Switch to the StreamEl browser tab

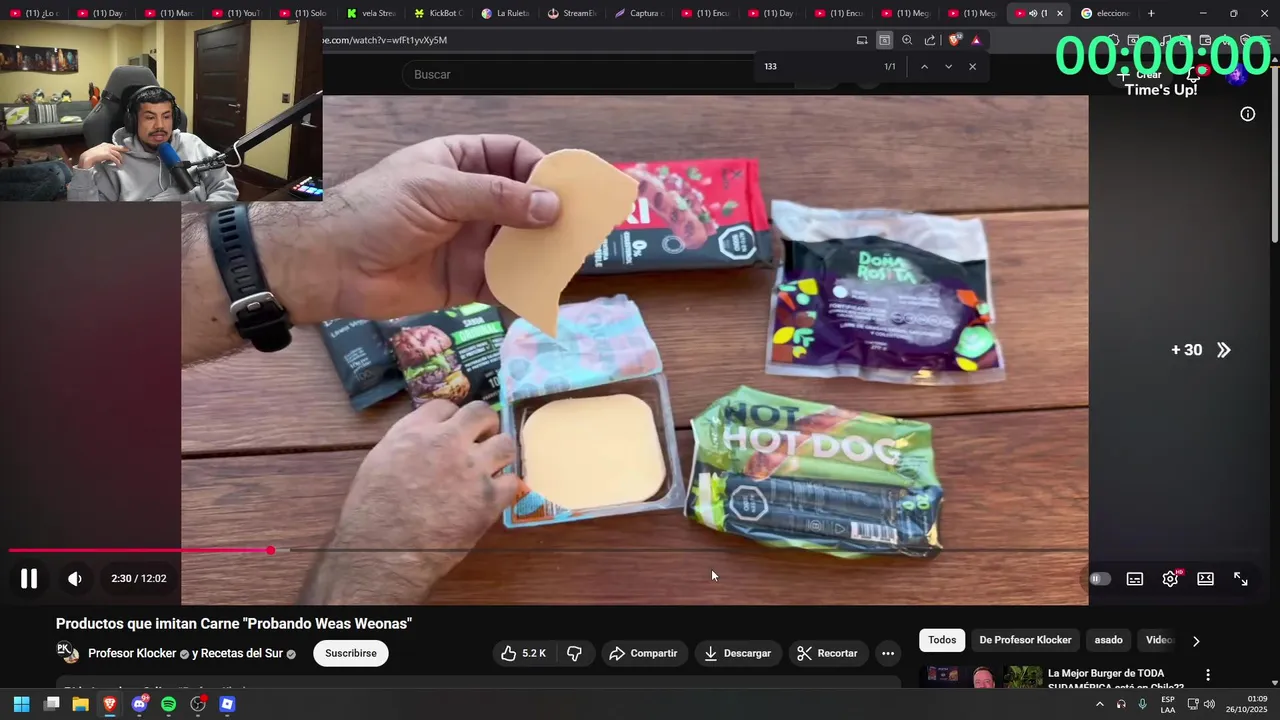573,13
